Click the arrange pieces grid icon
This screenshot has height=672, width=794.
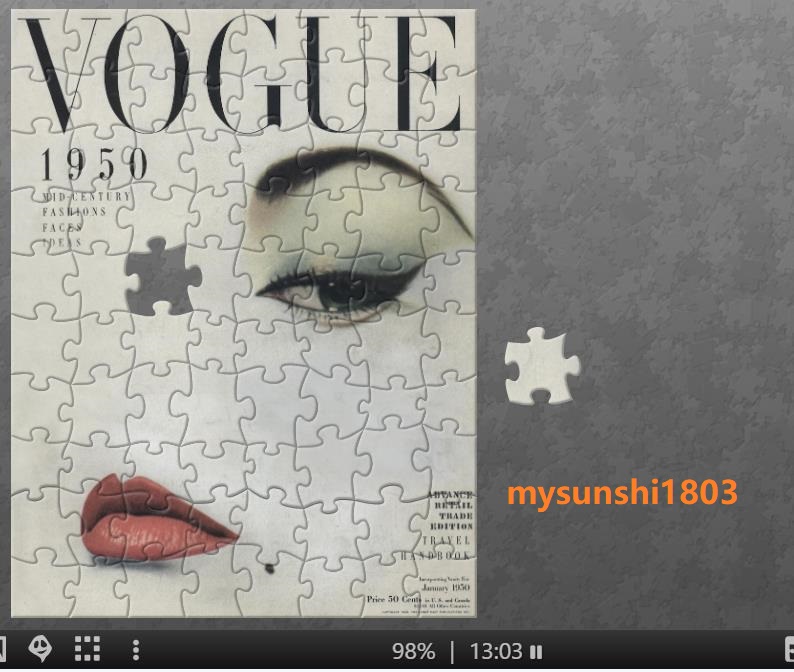(88, 649)
